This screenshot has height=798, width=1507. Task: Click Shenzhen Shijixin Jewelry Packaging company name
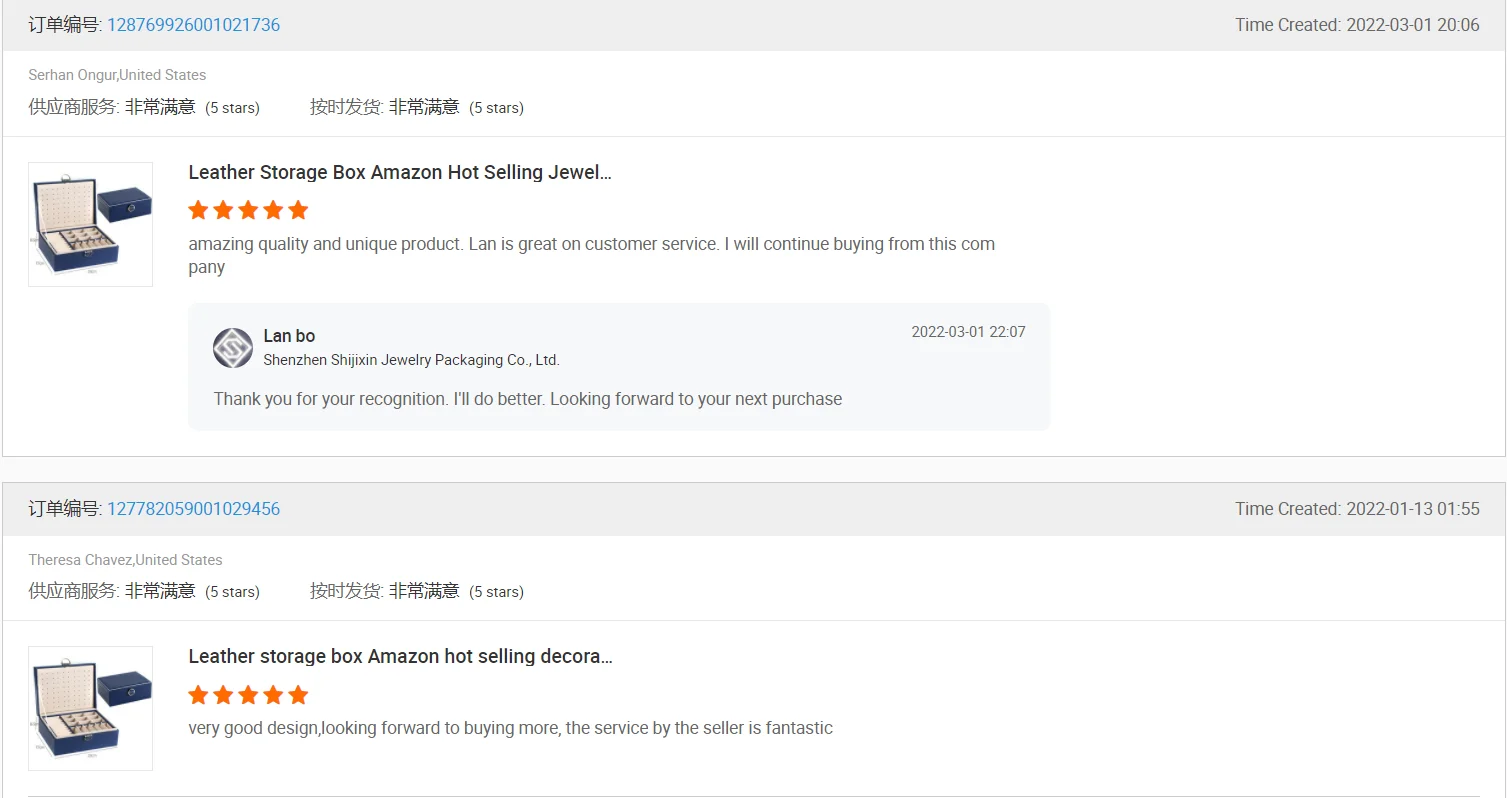point(411,360)
